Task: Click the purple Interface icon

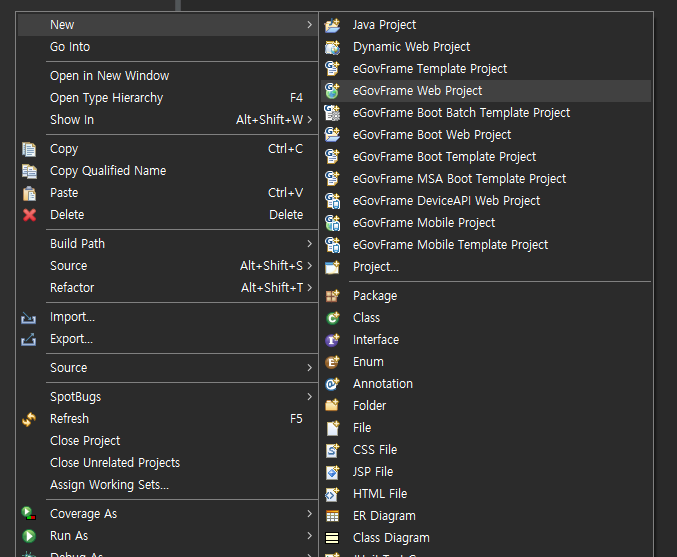Action: (x=332, y=340)
